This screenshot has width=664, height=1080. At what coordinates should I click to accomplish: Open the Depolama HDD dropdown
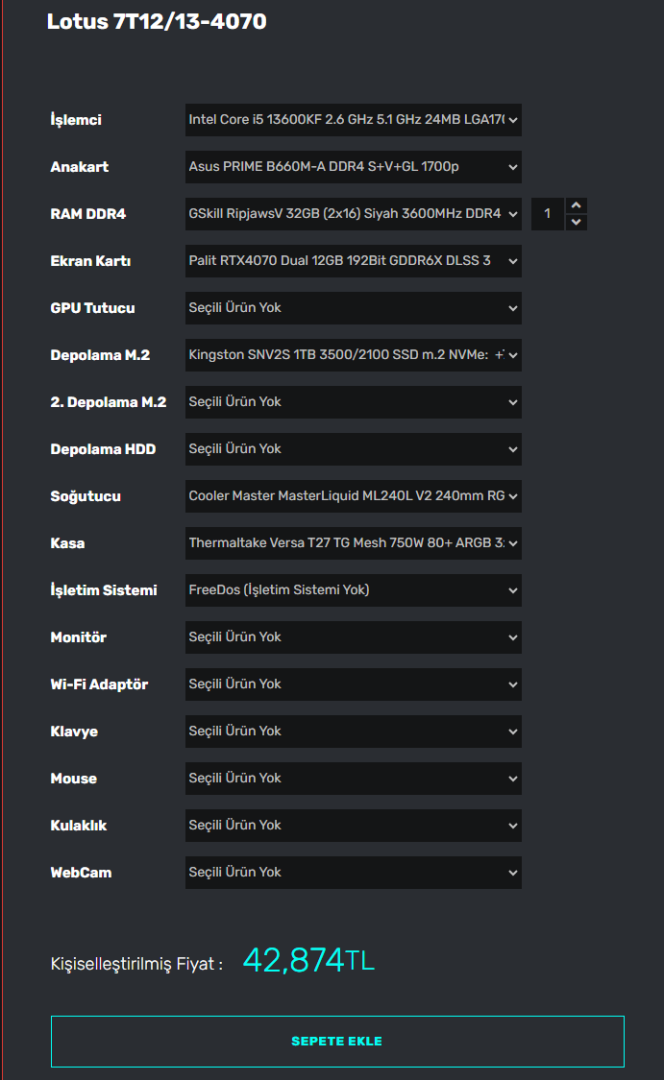pos(353,449)
